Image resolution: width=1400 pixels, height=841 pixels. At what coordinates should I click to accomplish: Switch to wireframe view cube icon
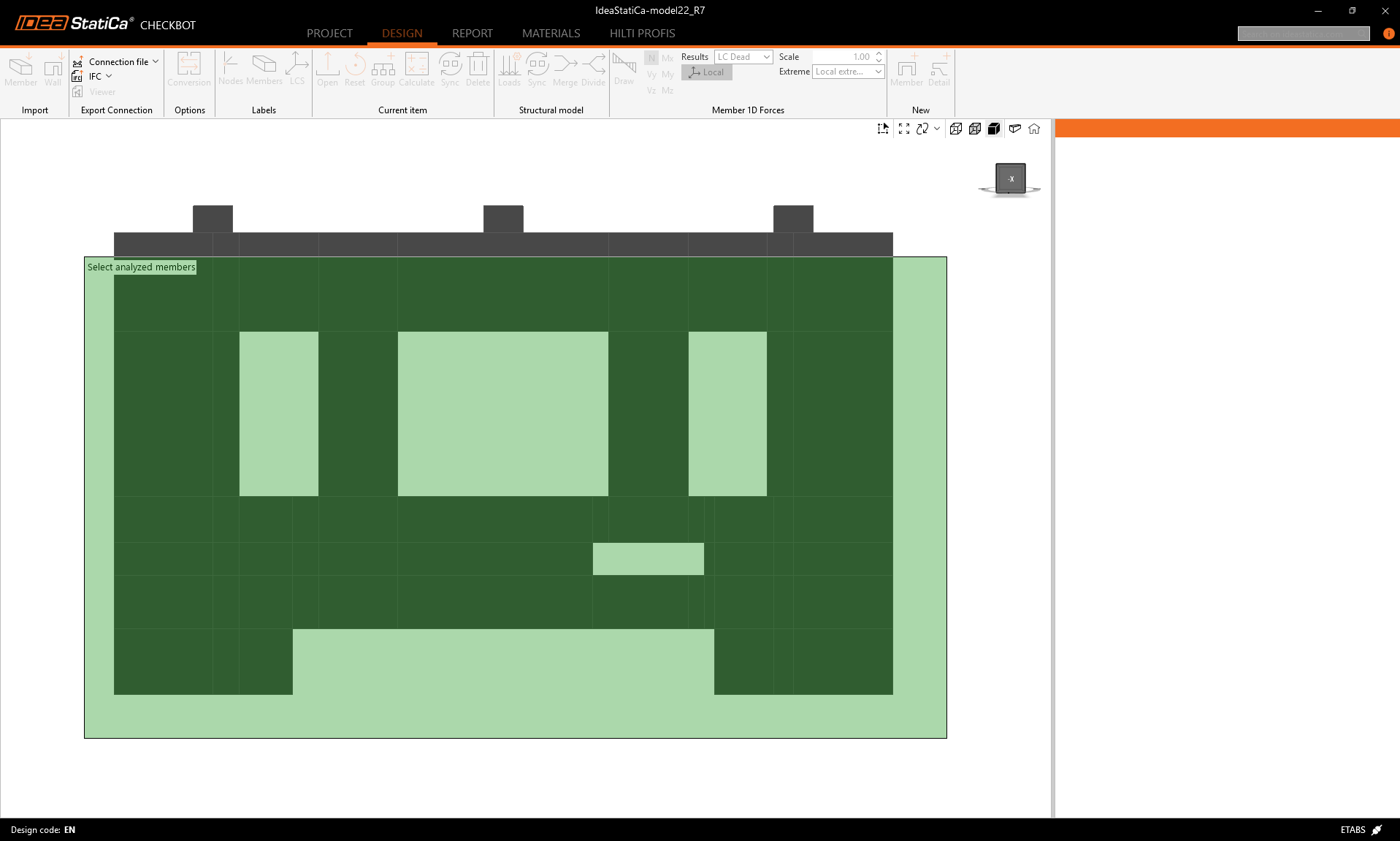click(x=955, y=129)
